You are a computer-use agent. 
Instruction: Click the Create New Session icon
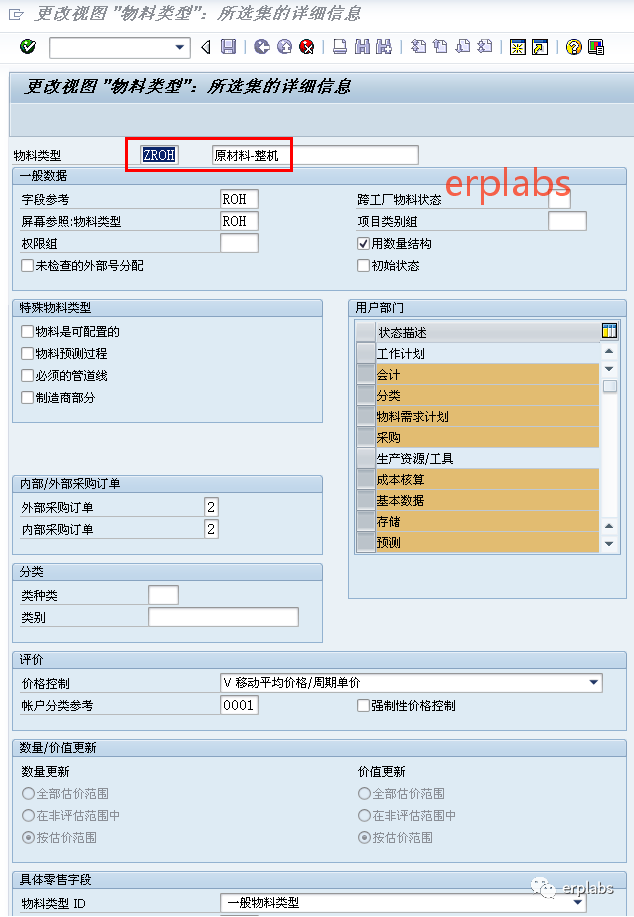(x=518, y=47)
